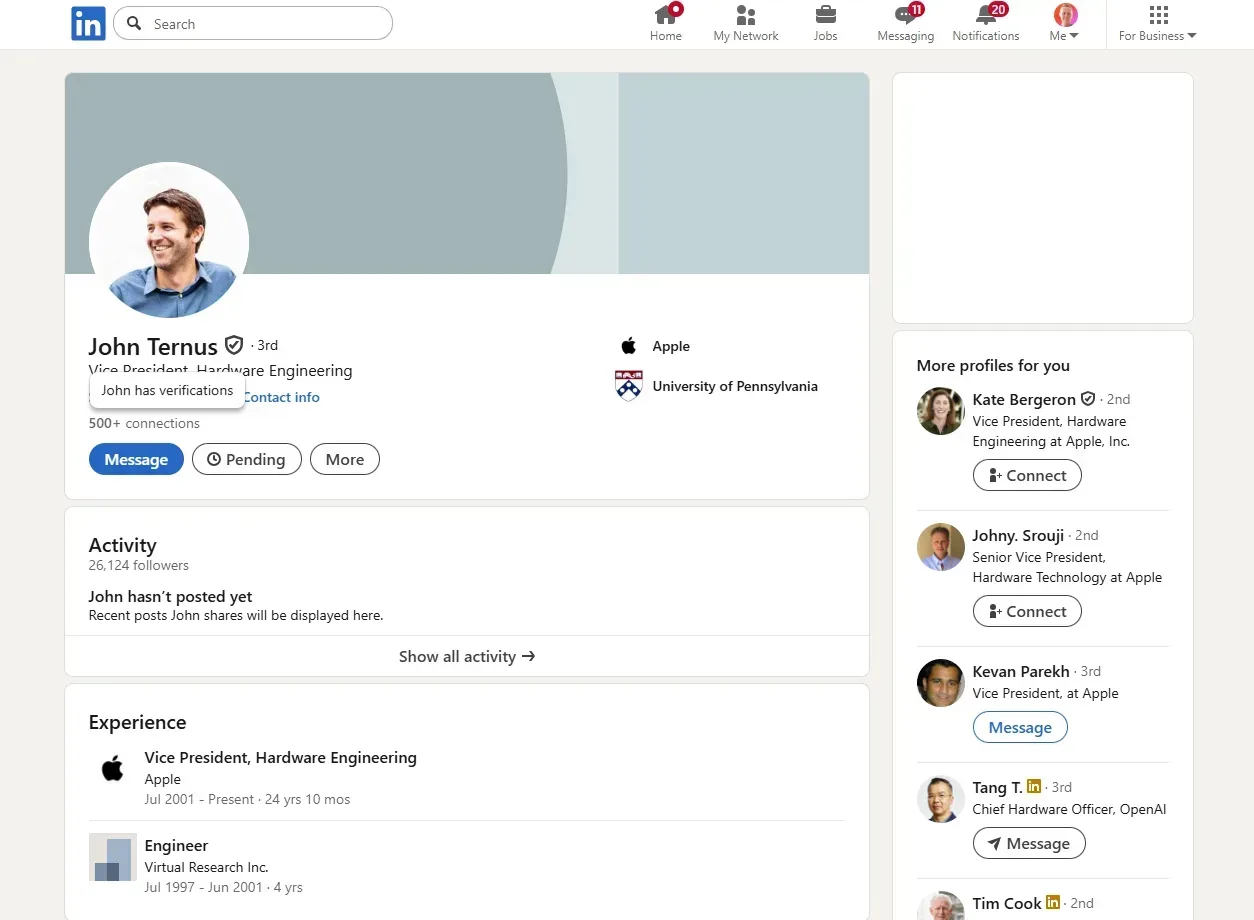Connect with Johny Srouji

pos(1027,612)
